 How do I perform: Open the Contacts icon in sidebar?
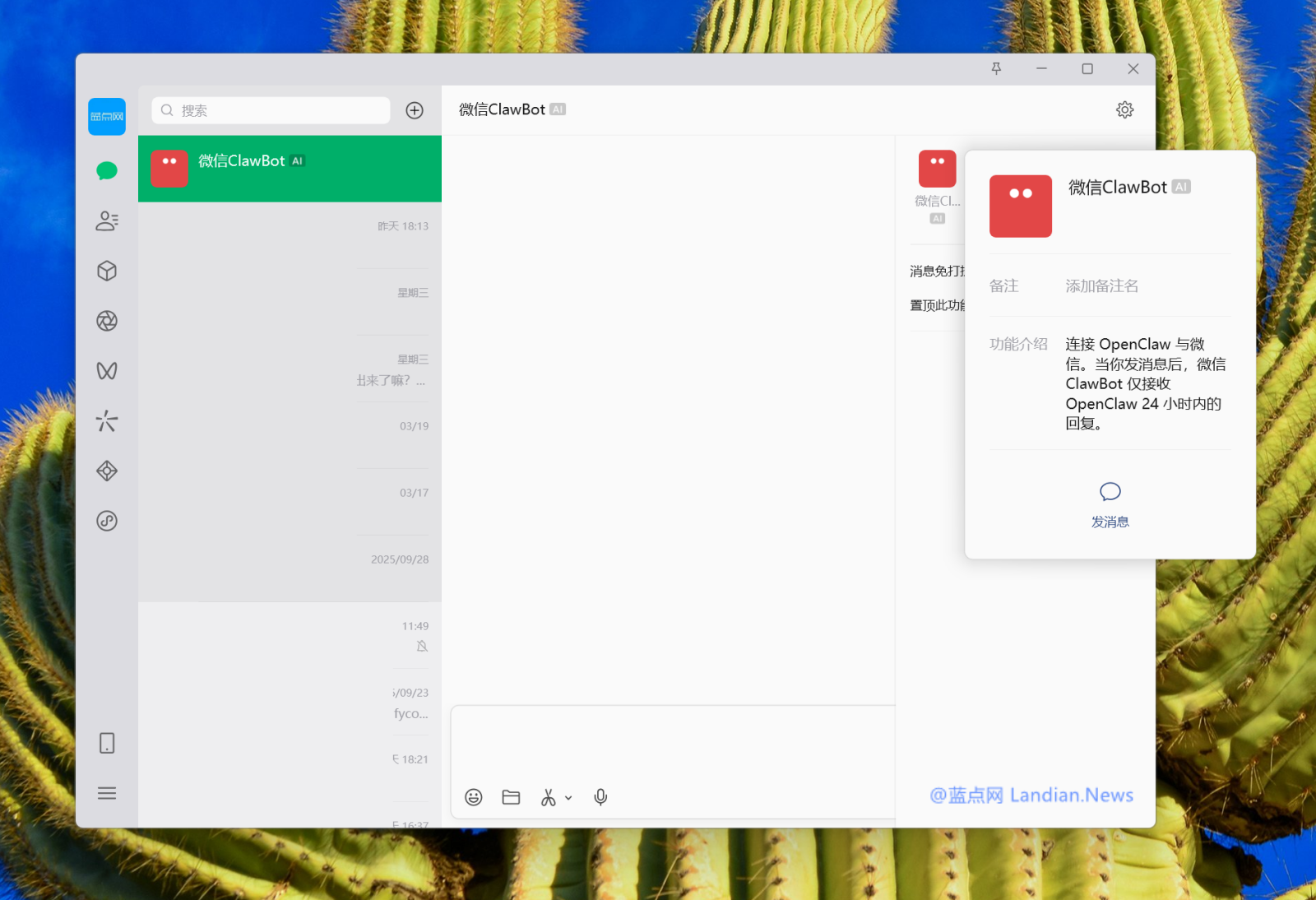pyautogui.click(x=107, y=221)
